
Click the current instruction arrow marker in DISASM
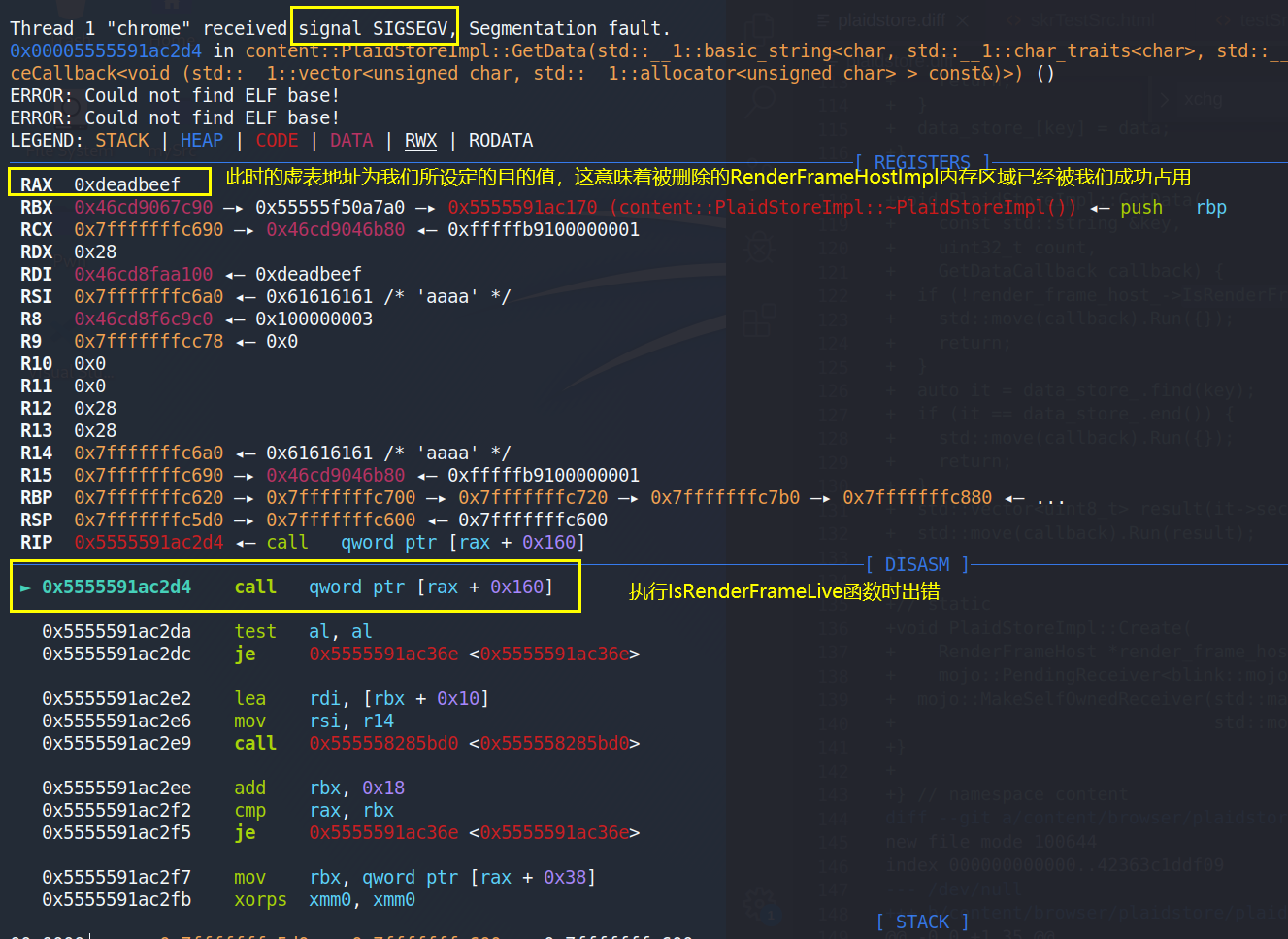tap(25, 587)
